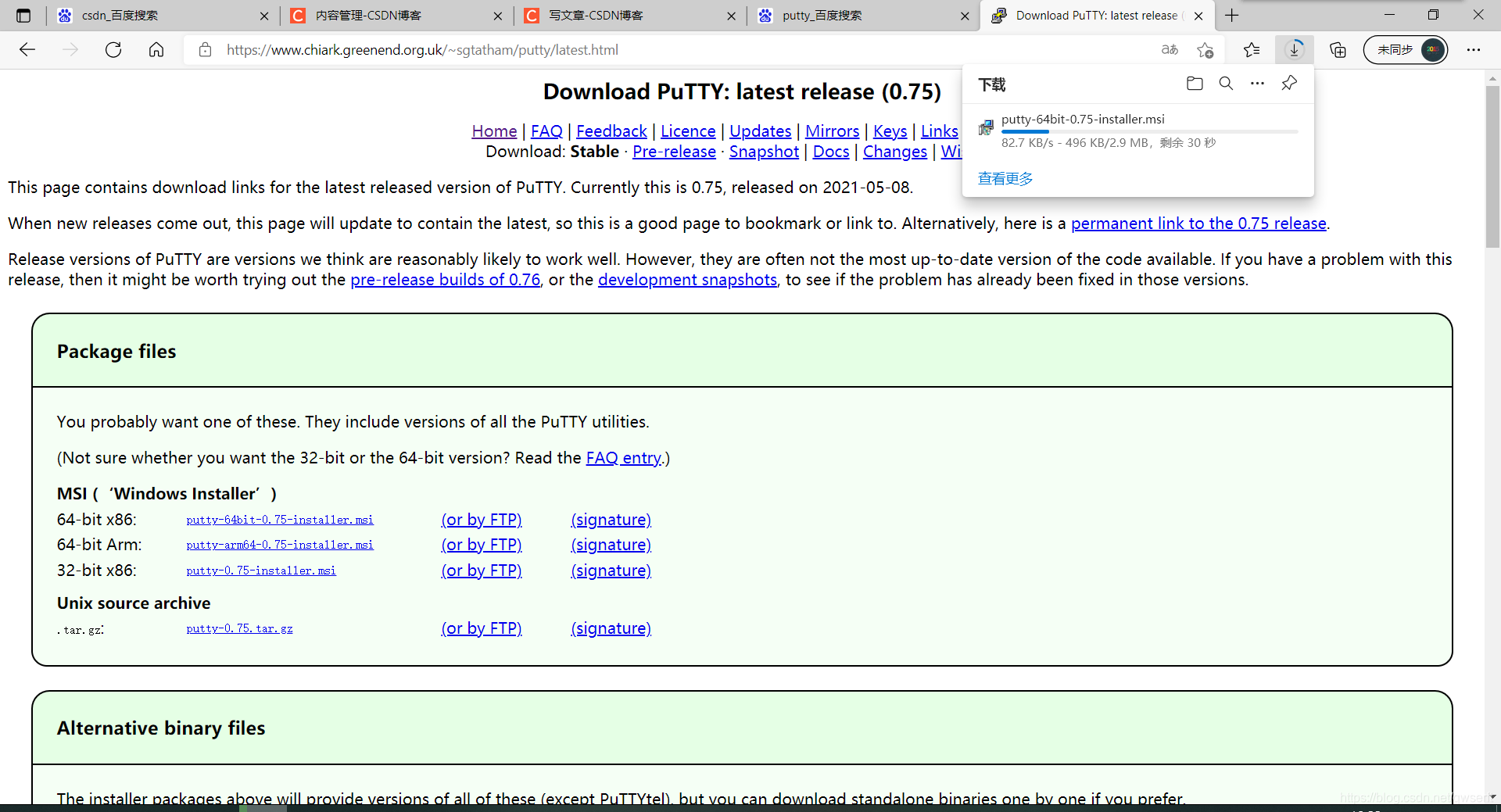This screenshot has width=1501, height=812.
Task: Open the translate page icon
Action: (x=1170, y=50)
